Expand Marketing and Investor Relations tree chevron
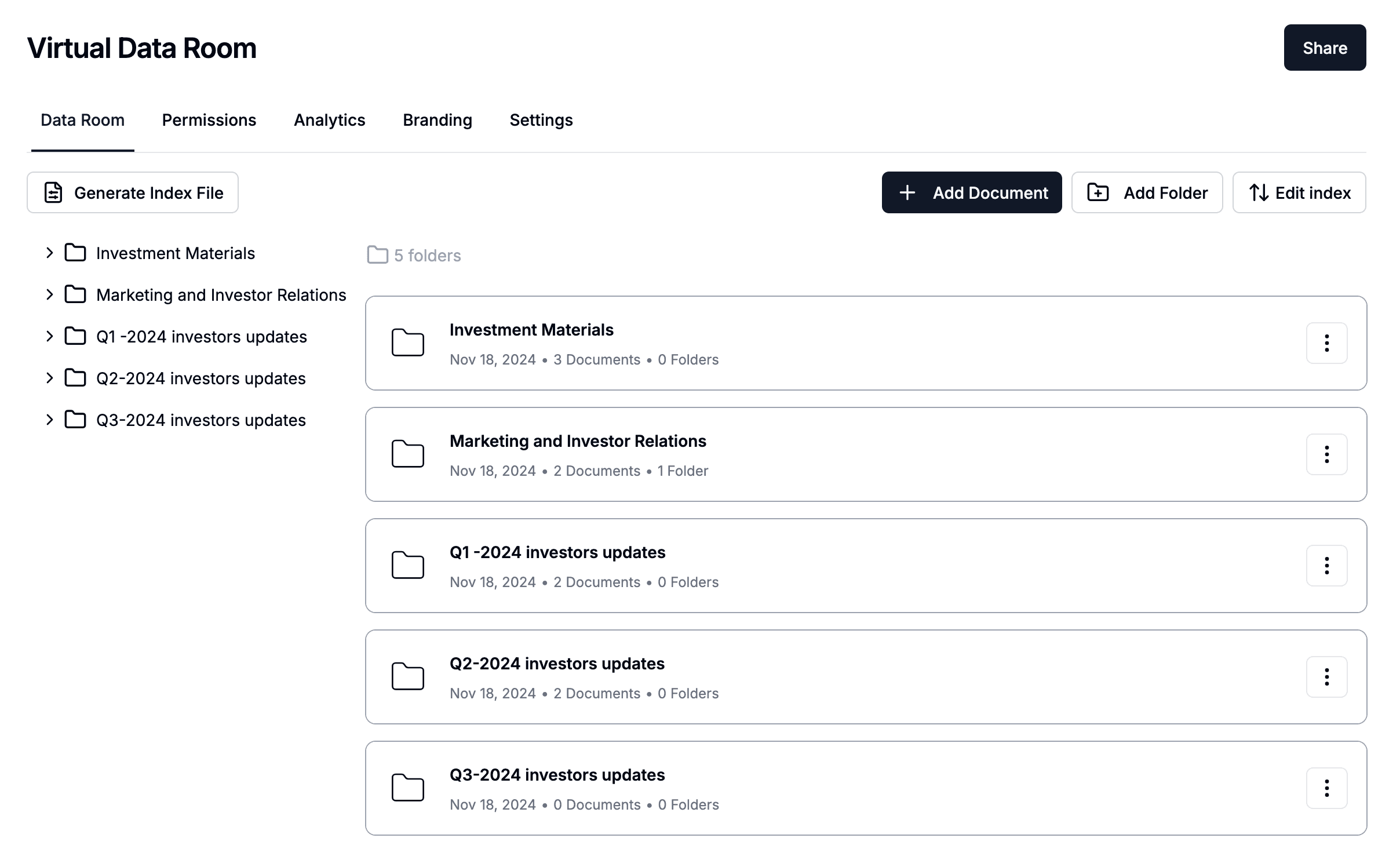The width and height of the screenshot is (1400, 867). point(50,294)
